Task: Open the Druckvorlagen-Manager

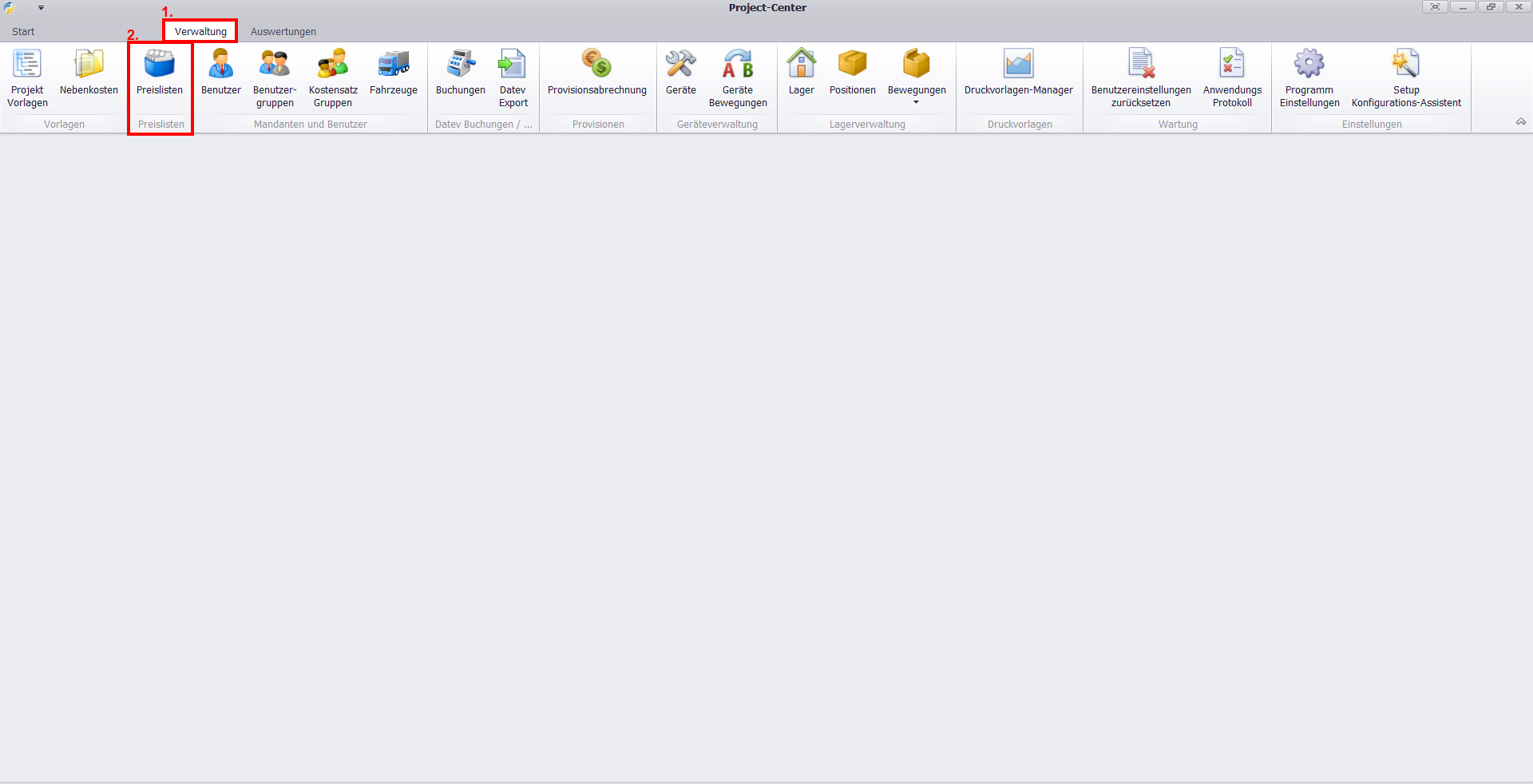Action: pos(1018,77)
